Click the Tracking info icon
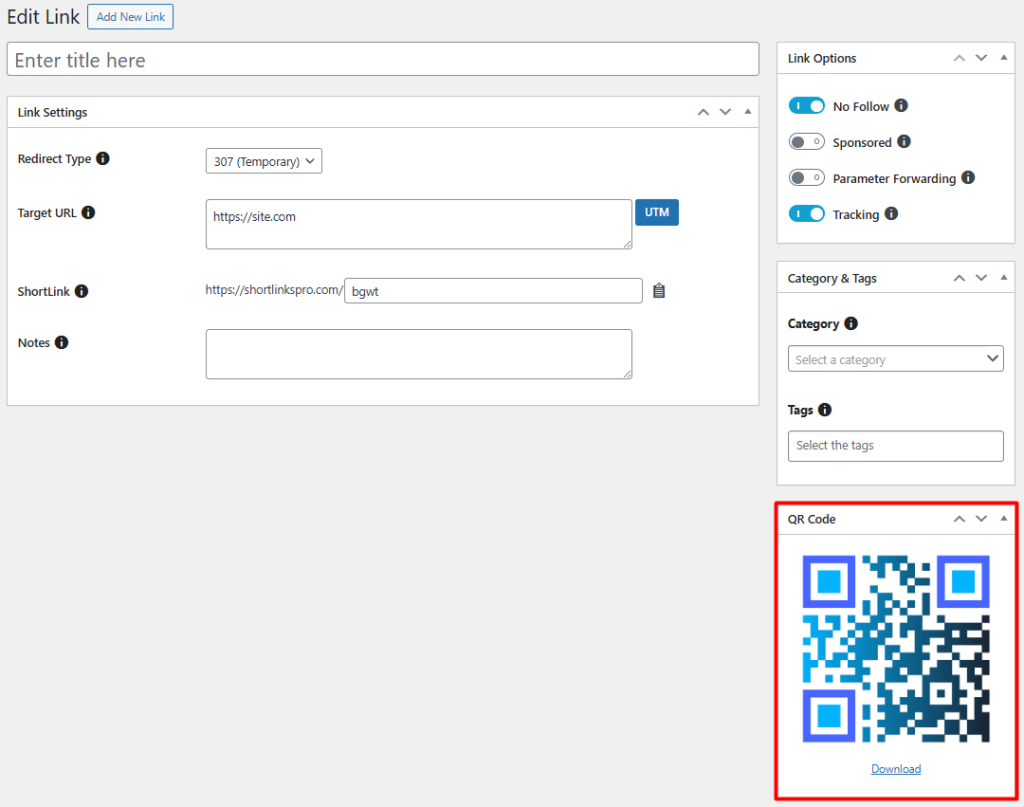Viewport: 1024px width, 807px height. pyautogui.click(x=891, y=214)
